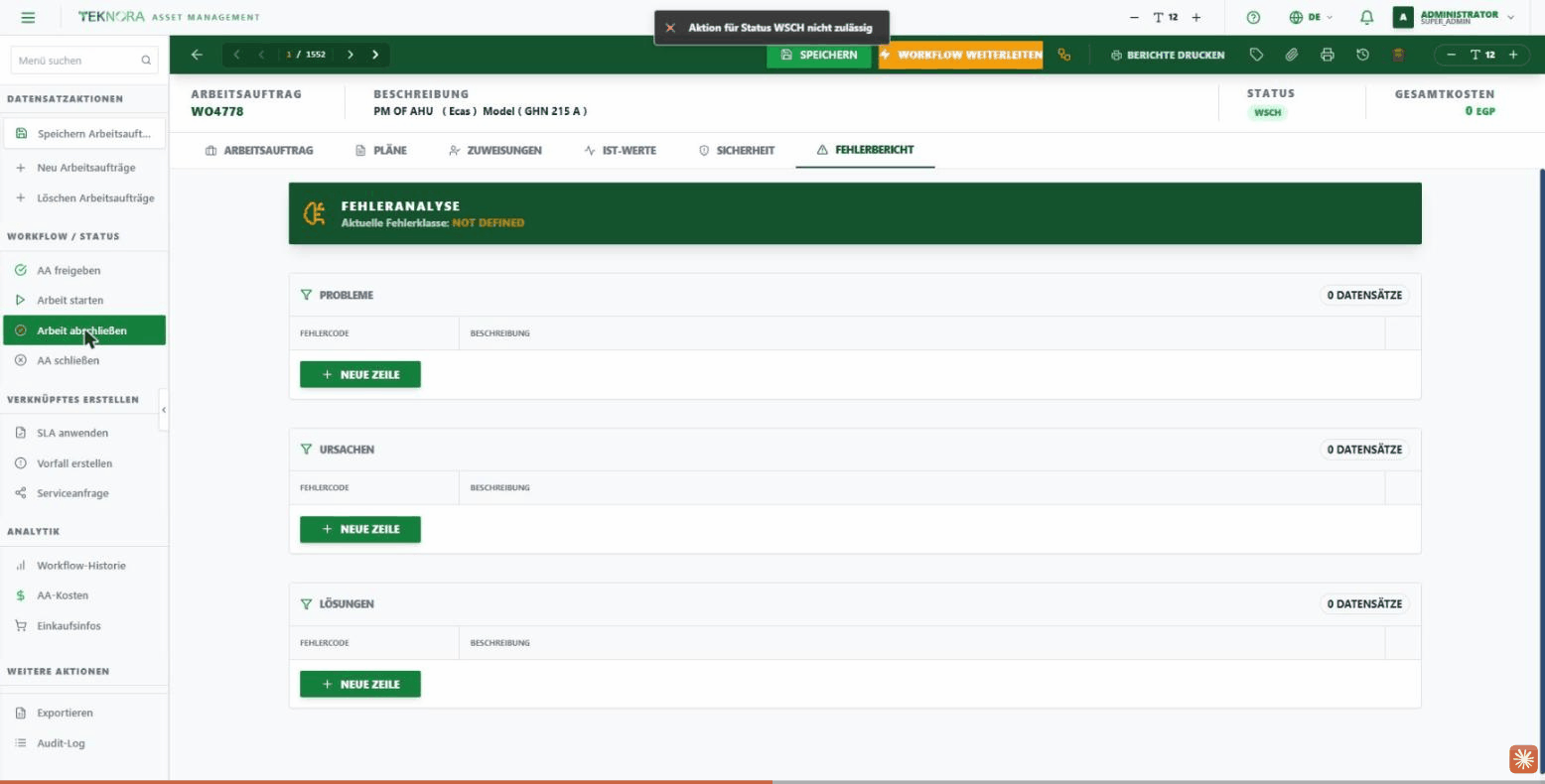
Task: Click the orange assistant icon bottom right
Action: (x=1523, y=759)
